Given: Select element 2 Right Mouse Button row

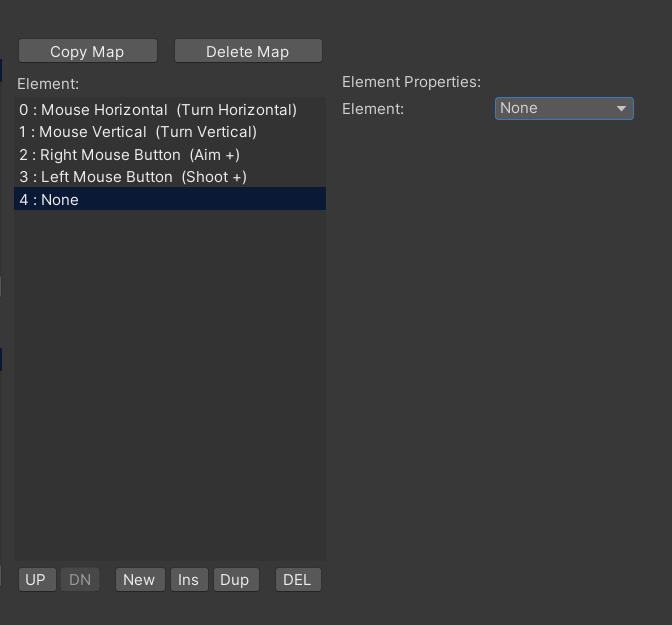Looking at the screenshot, I should point(170,155).
